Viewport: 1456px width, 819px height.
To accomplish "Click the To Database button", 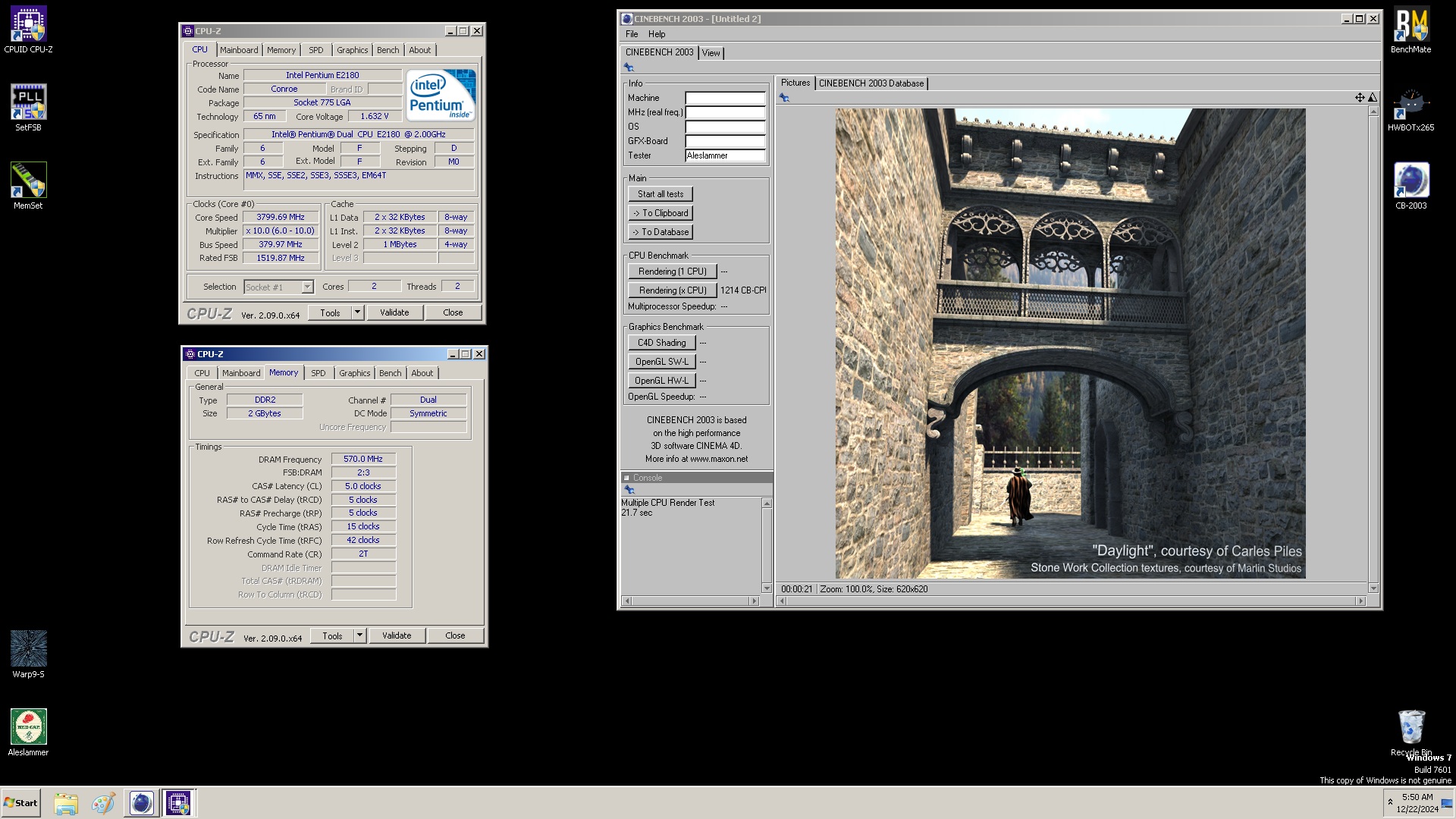I will point(661,232).
